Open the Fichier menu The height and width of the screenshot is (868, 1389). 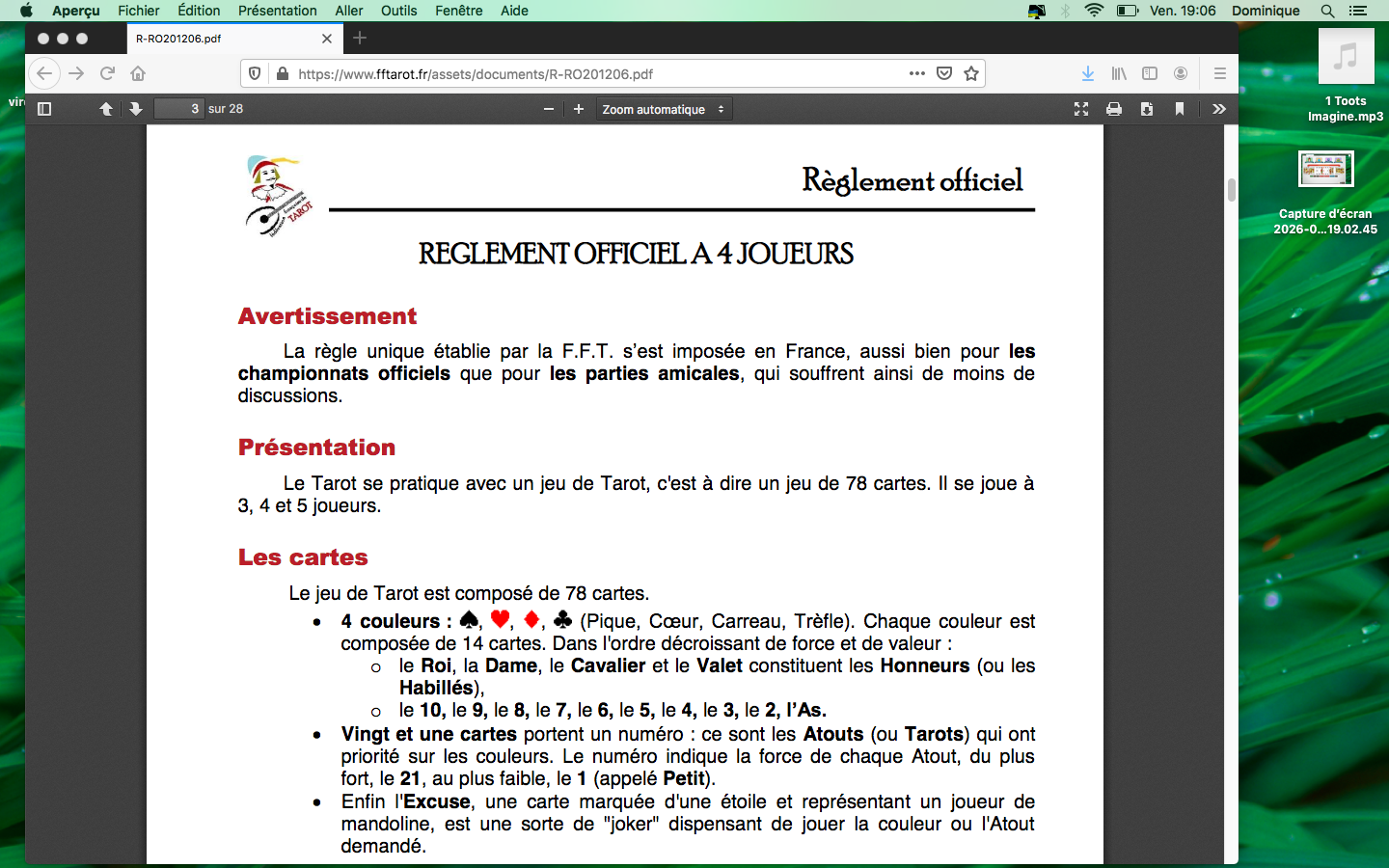tap(139, 11)
